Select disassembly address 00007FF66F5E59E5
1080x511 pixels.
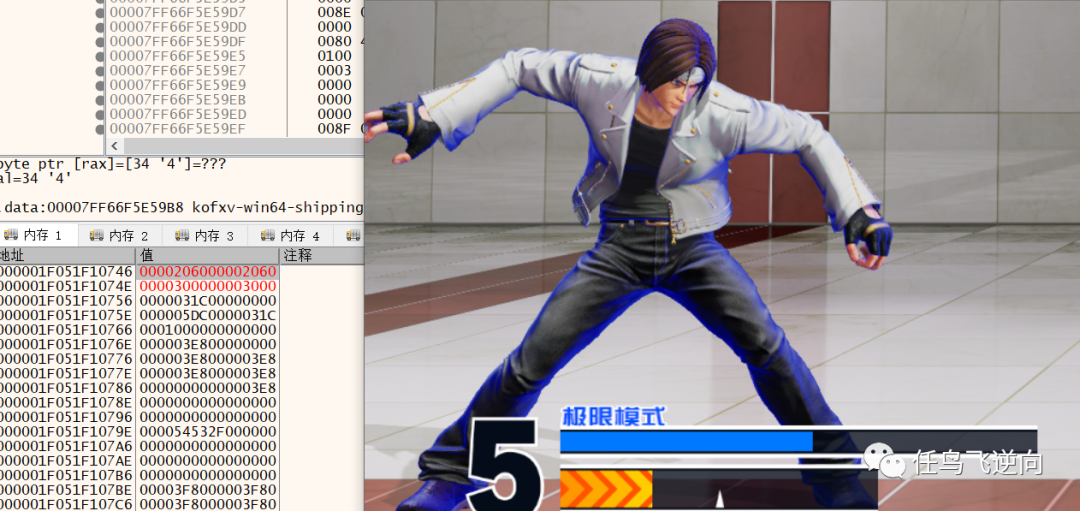click(x=178, y=56)
